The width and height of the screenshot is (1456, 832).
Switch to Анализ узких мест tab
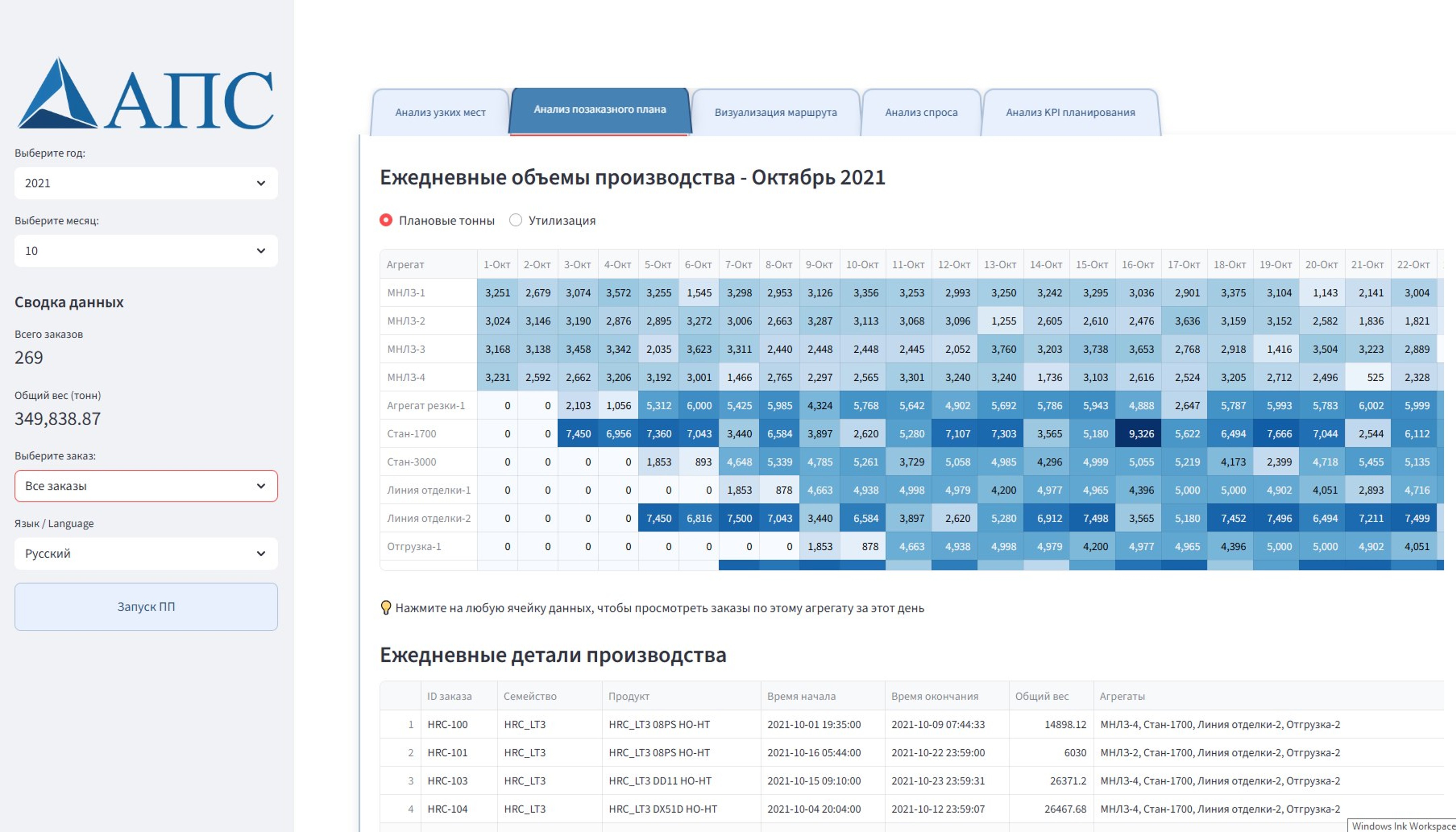coord(440,112)
